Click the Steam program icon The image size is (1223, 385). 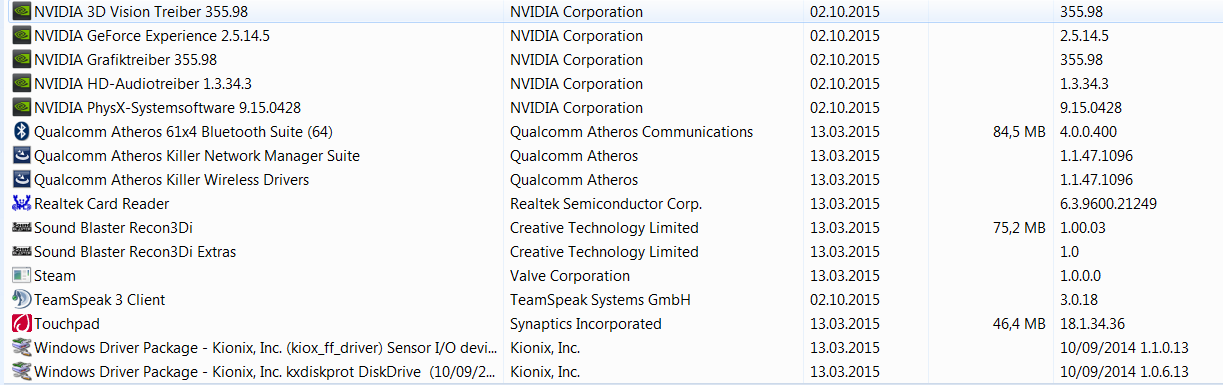click(x=21, y=275)
